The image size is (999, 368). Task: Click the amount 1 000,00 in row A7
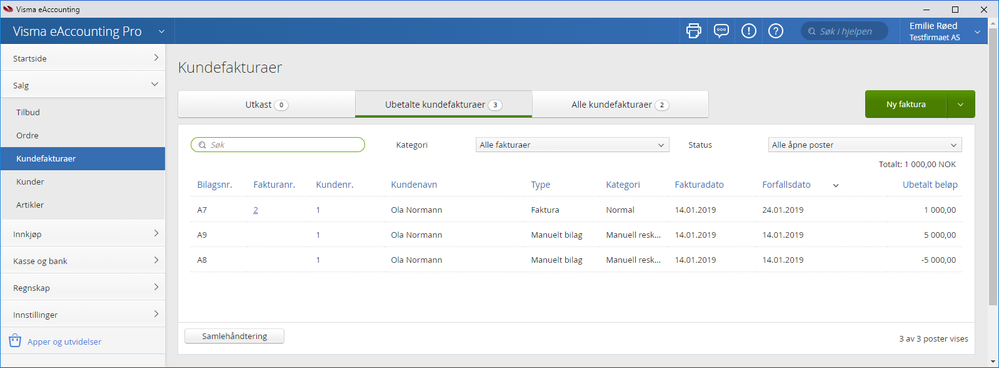(x=939, y=210)
